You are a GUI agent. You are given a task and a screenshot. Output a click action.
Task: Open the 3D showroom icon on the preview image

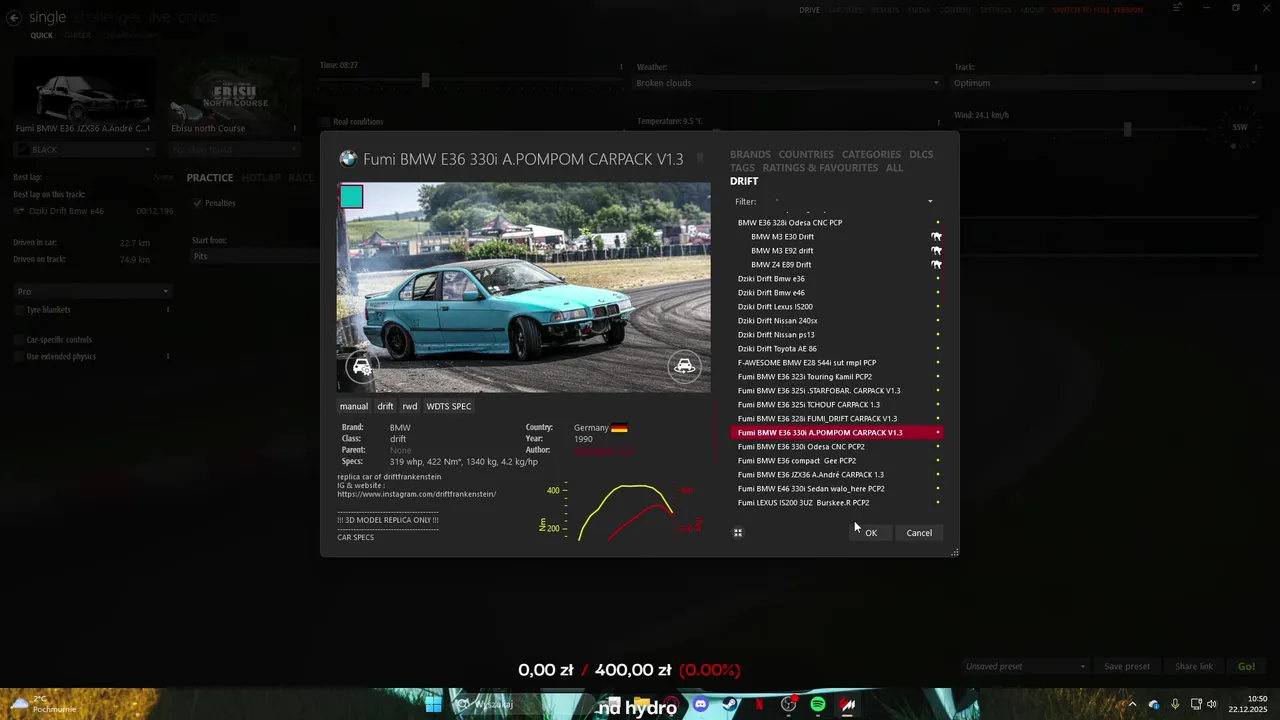point(684,366)
